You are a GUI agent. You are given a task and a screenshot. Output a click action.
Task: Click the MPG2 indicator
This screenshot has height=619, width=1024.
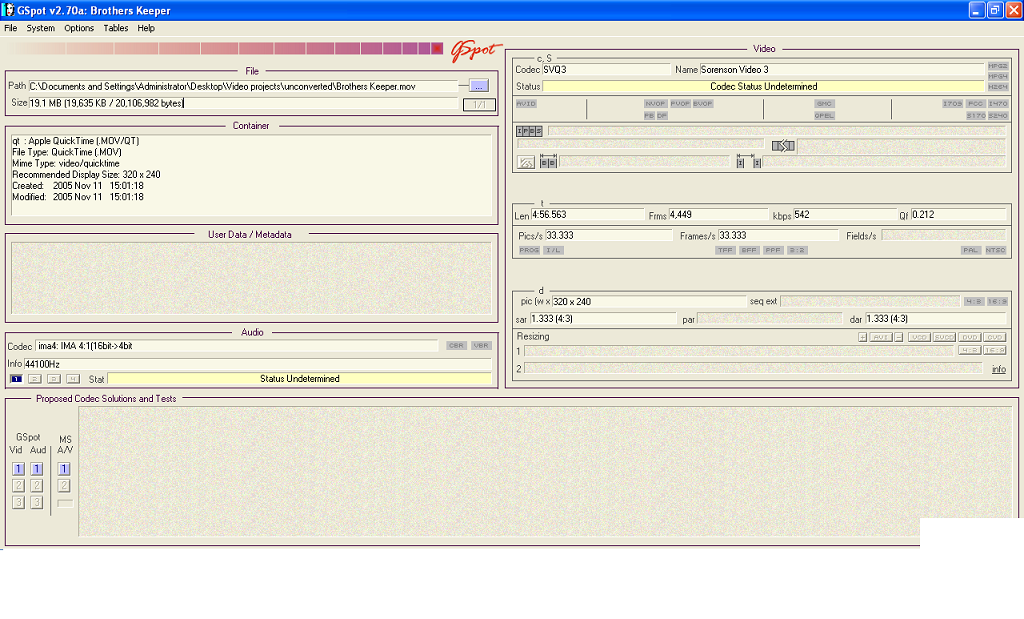[997, 67]
